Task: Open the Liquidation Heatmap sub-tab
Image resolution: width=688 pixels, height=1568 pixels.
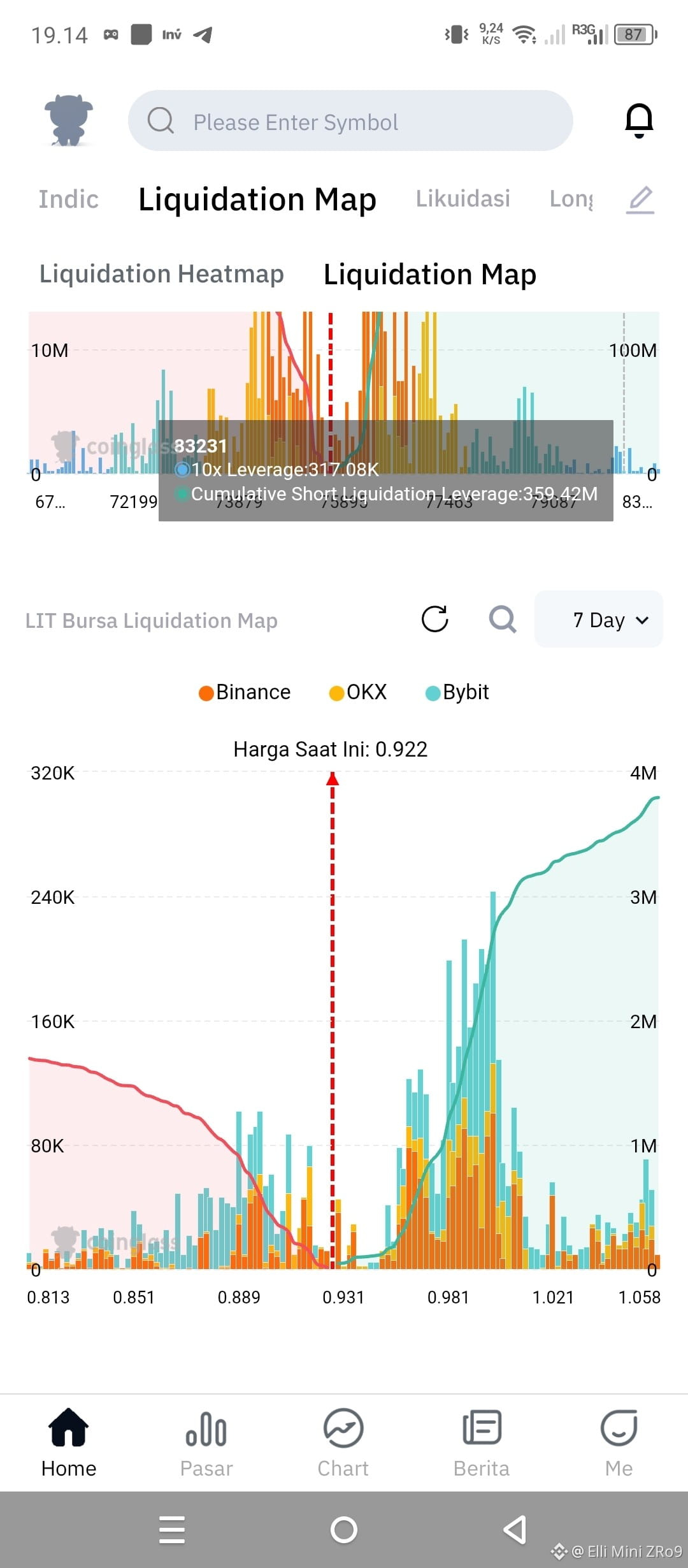Action: 162,274
